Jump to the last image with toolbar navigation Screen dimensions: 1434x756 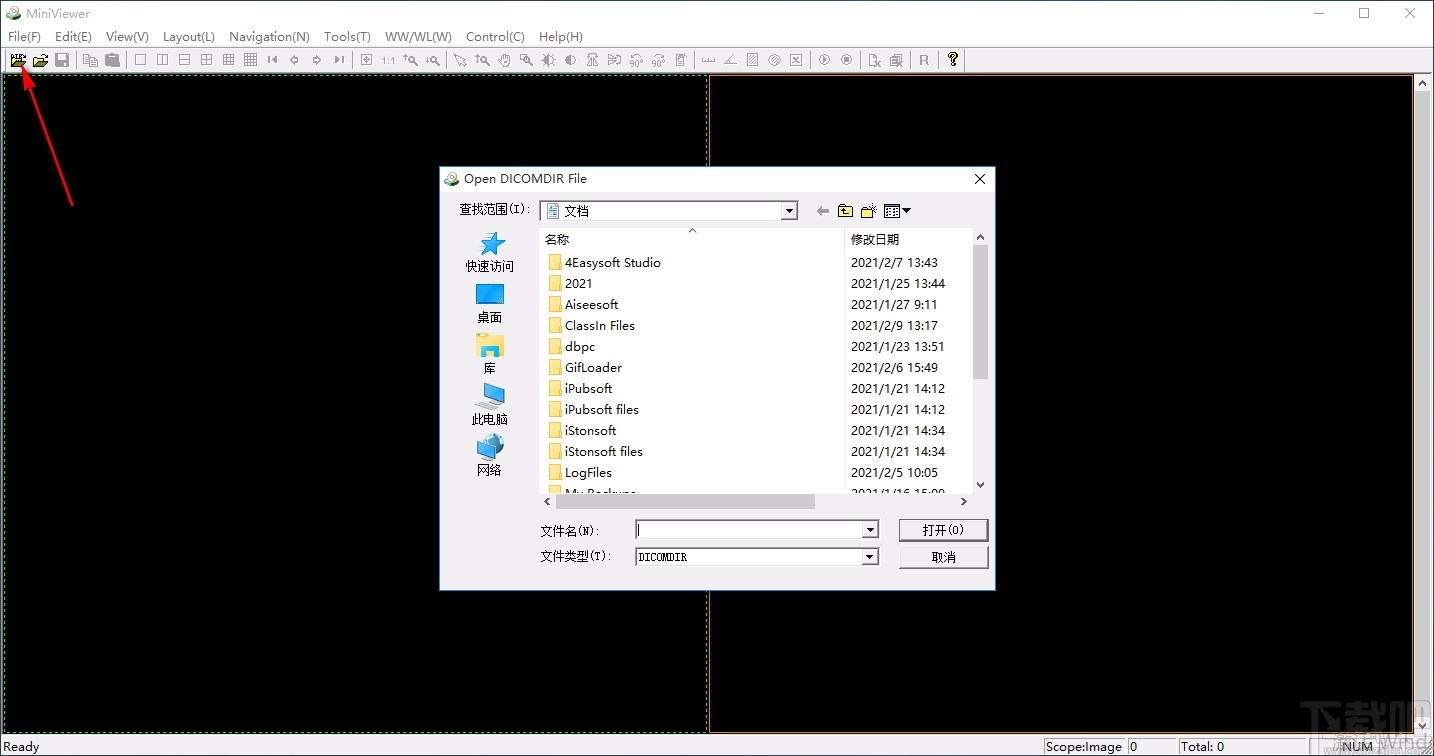339,60
